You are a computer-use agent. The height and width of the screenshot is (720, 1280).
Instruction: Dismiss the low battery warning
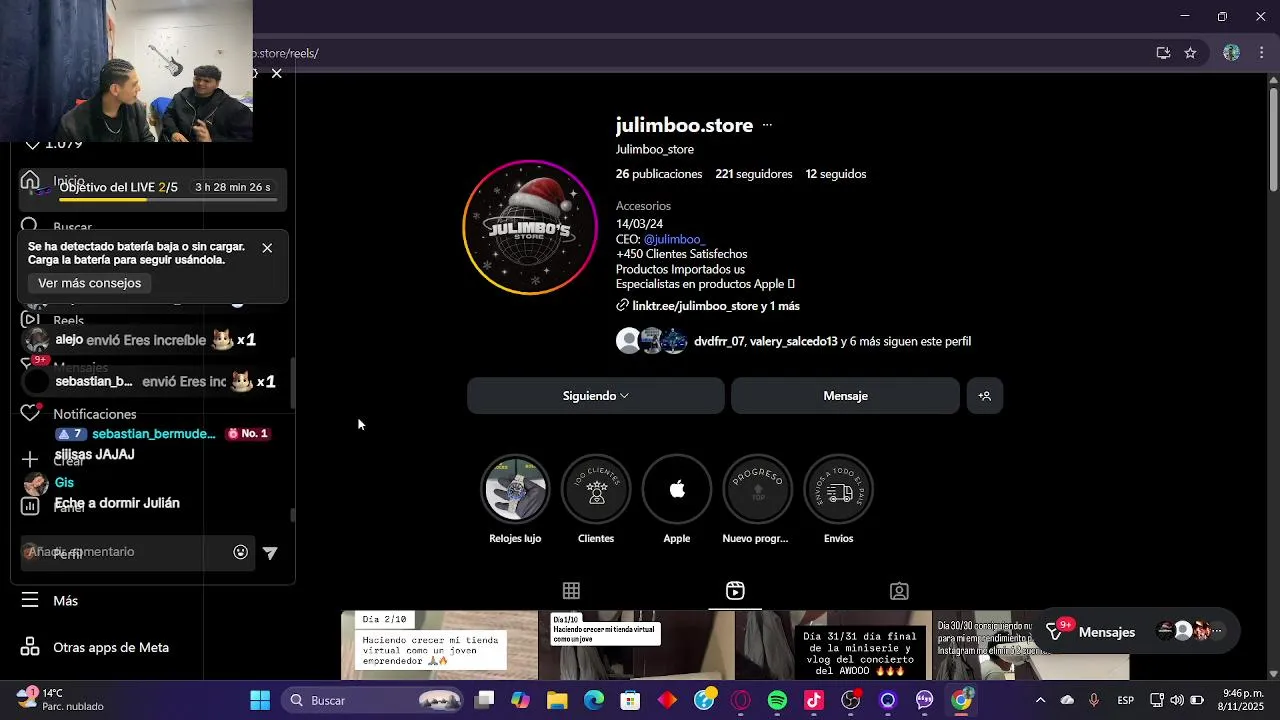(267, 248)
